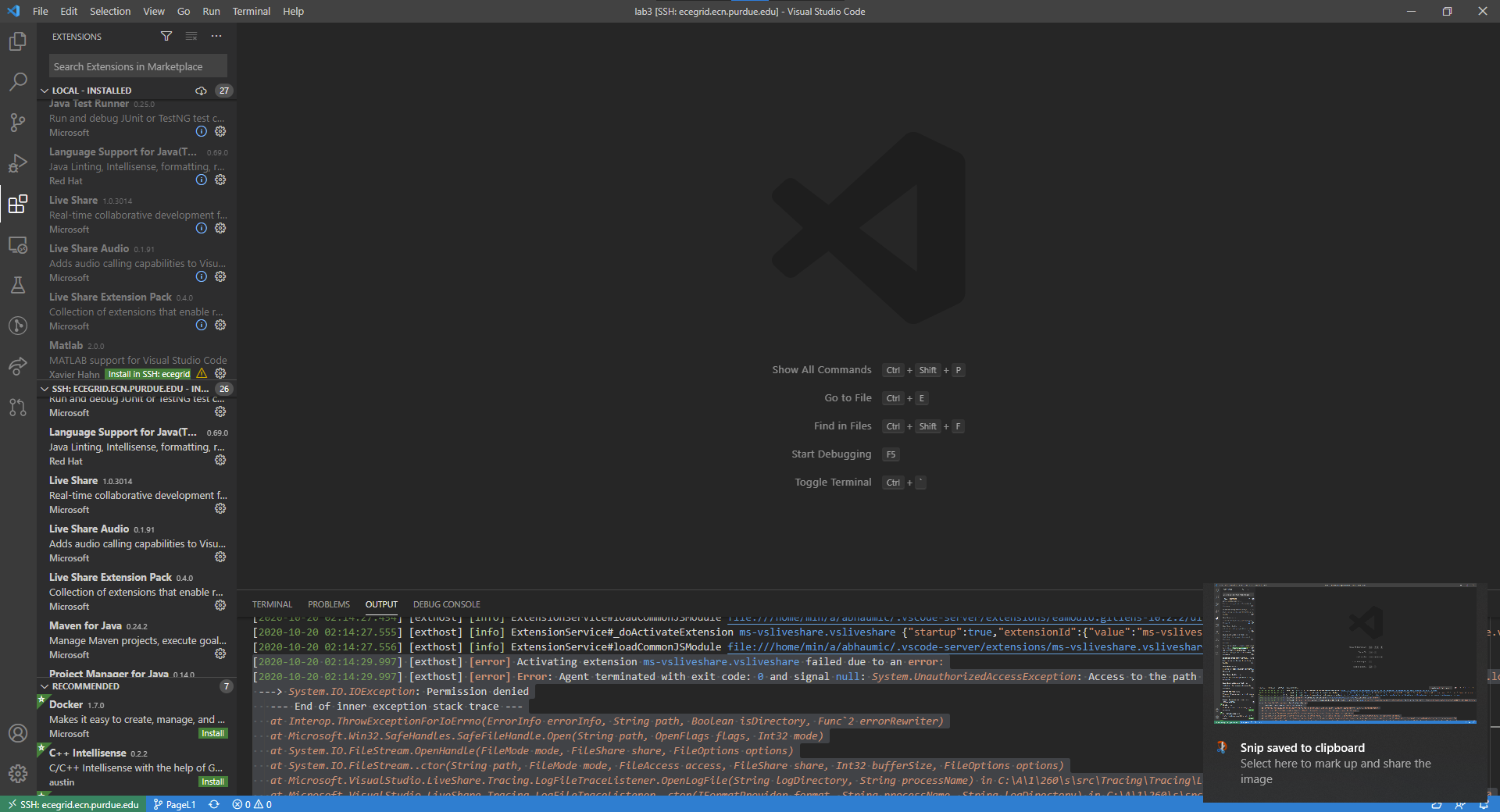Screen dimensions: 1500x812
Task: Click info icon for local Live Share
Action: 202,229
